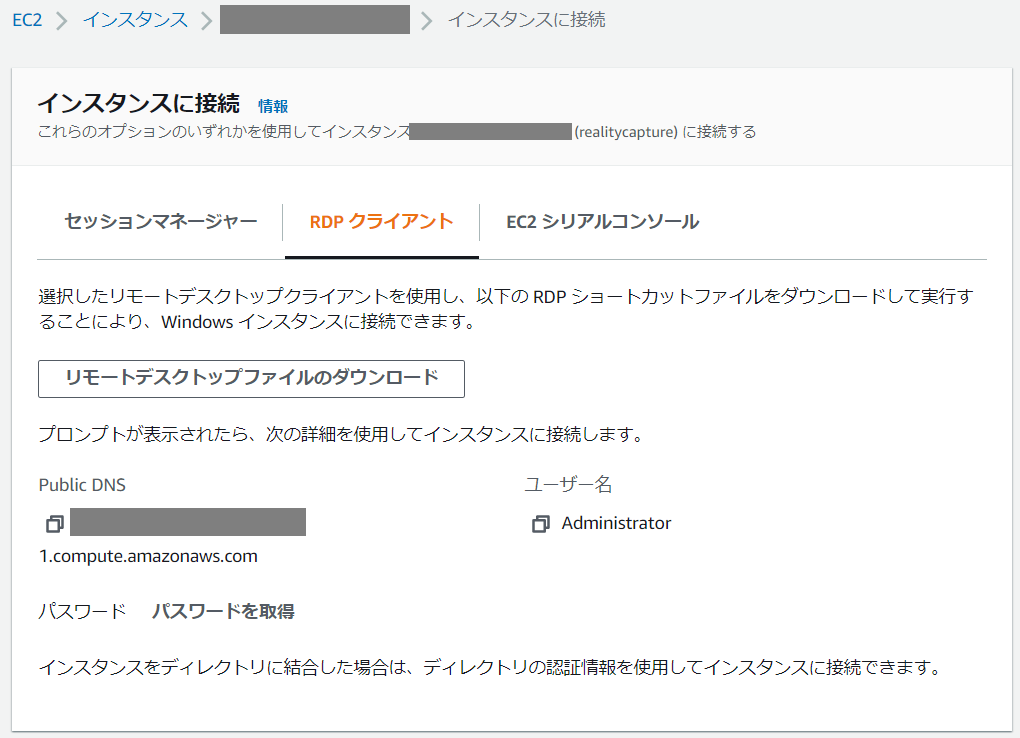Click the 情報 info link
This screenshot has height=738, width=1020.
(x=273, y=106)
